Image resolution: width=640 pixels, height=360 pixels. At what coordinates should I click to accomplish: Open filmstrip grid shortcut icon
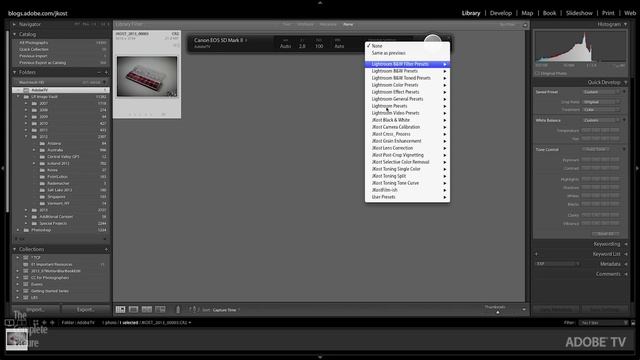pos(36,322)
